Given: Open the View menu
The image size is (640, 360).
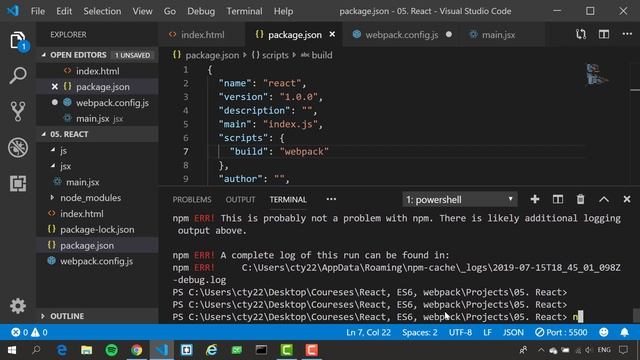Looking at the screenshot, I should (x=142, y=11).
